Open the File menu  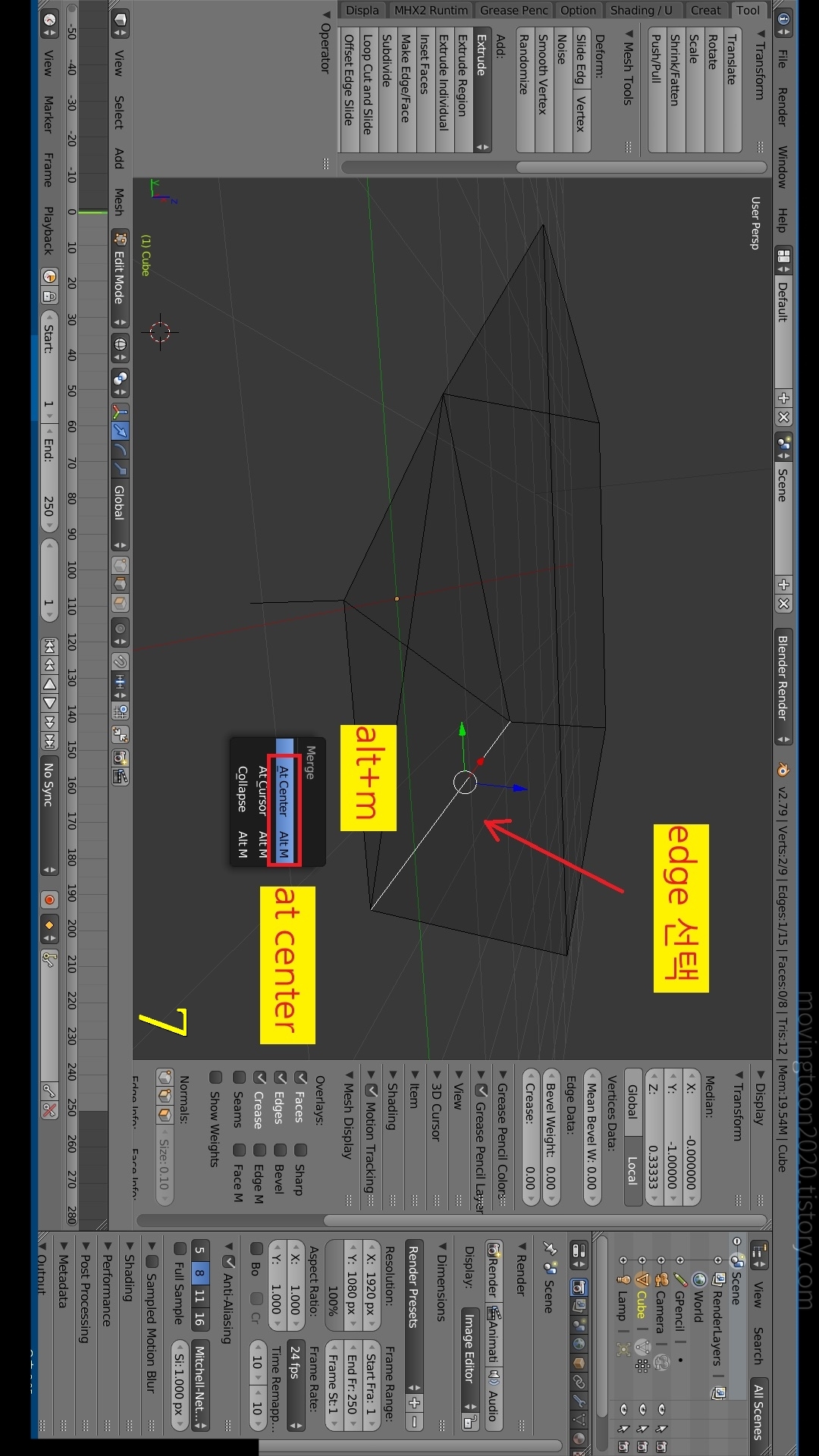pyautogui.click(x=783, y=59)
